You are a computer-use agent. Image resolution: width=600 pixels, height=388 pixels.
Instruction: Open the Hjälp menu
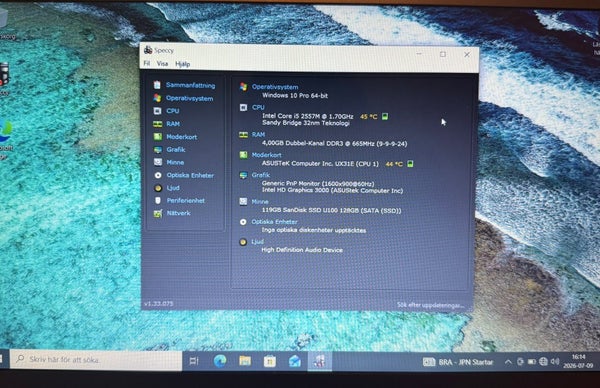[183, 64]
